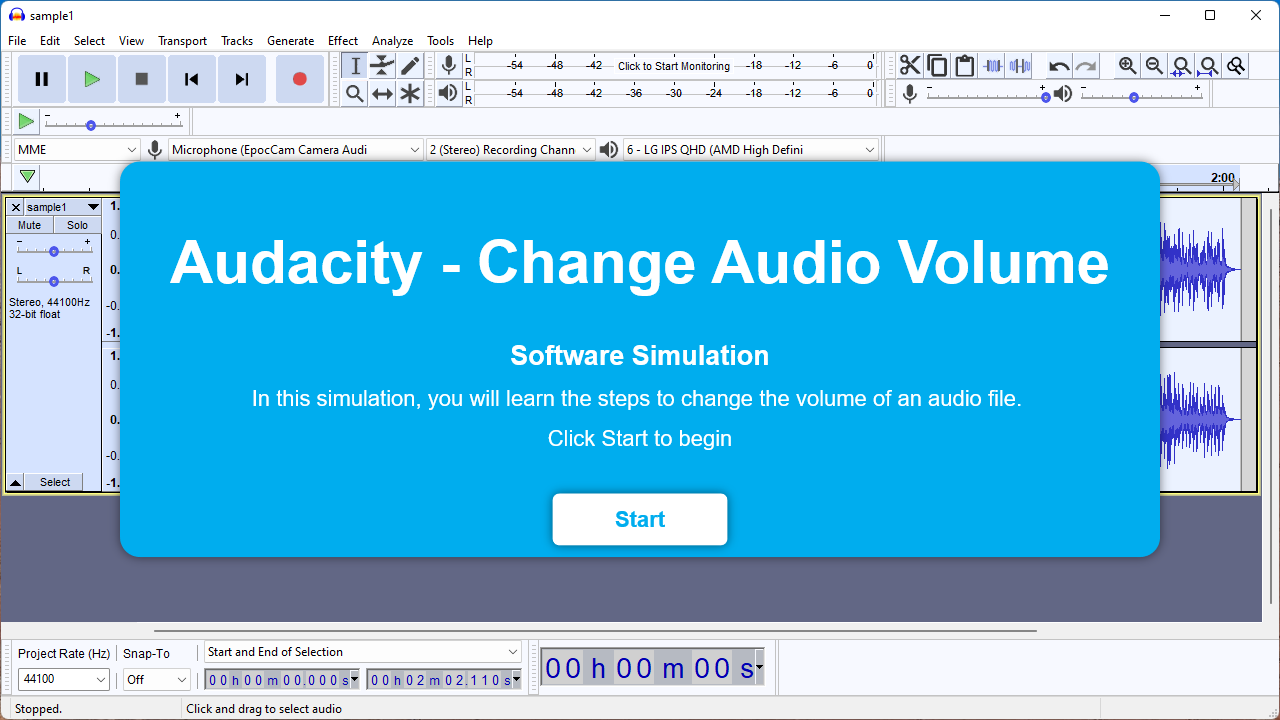1280x720 pixels.
Task: Collapse the sample1 track with arrow
Action: [x=15, y=482]
